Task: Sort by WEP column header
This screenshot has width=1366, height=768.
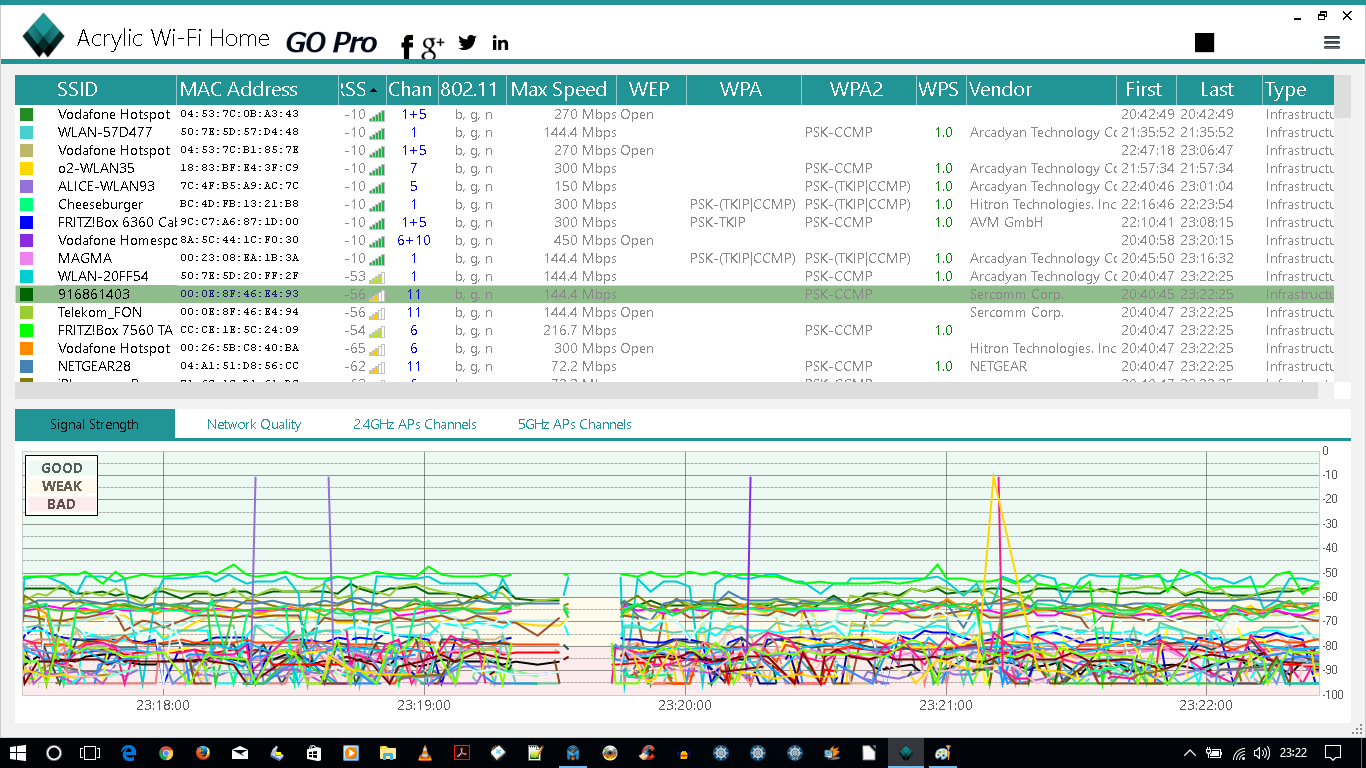Action: point(651,90)
